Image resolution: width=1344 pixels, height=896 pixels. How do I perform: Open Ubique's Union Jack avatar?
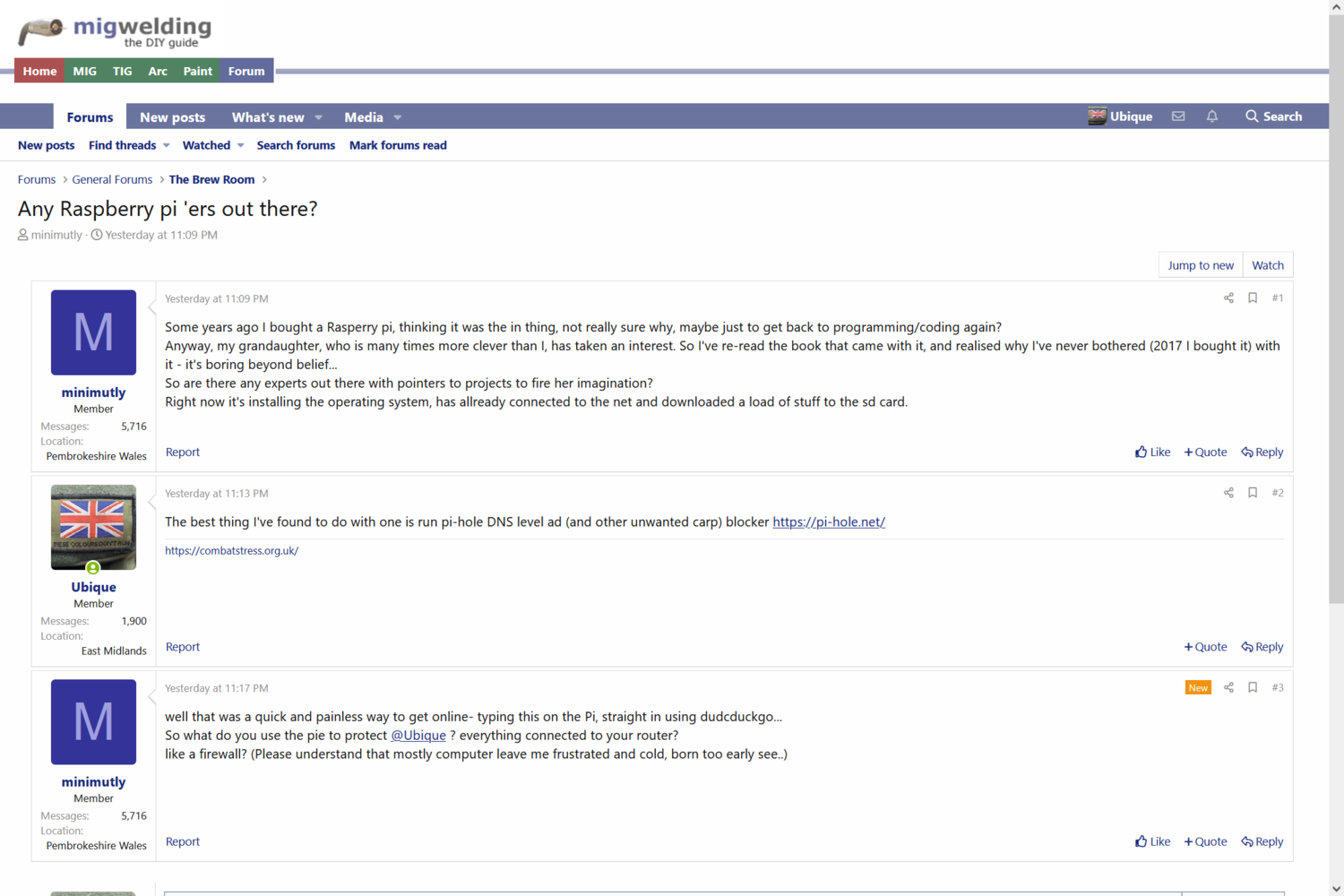tap(93, 527)
